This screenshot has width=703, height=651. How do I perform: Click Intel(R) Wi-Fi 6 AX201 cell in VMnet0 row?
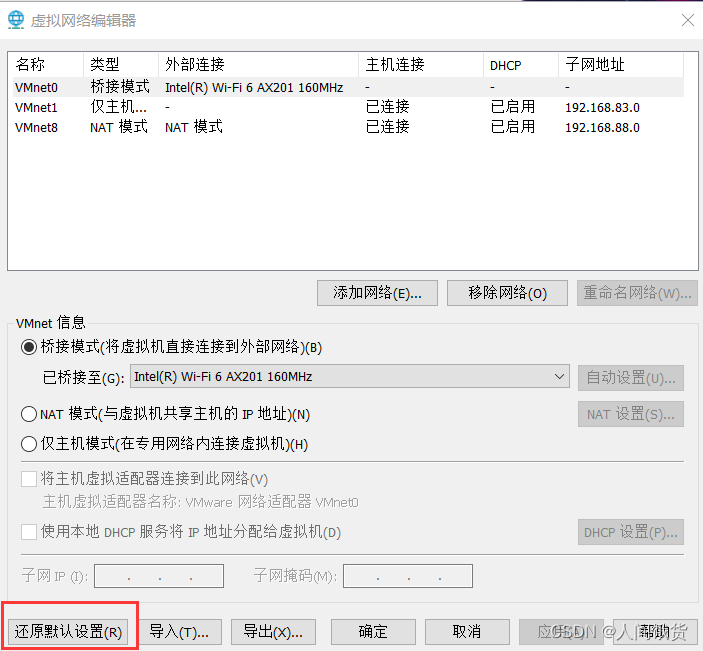(x=254, y=87)
